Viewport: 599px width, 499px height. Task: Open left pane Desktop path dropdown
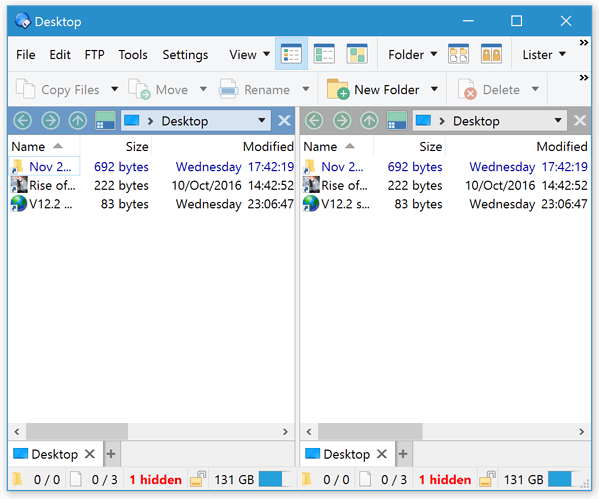[x=262, y=121]
